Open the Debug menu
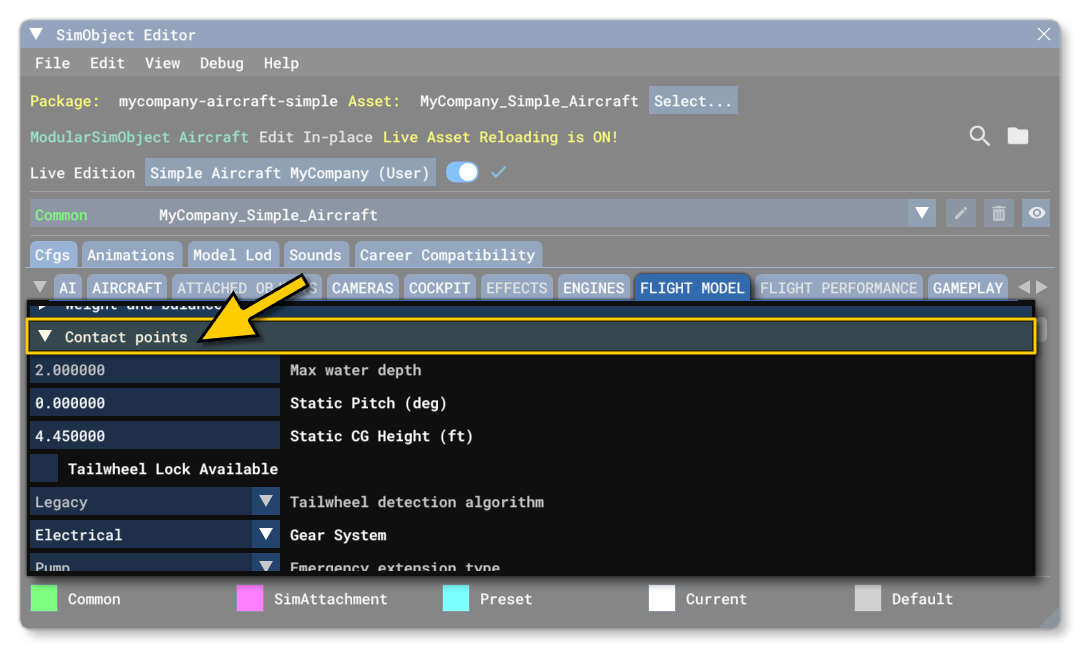 (221, 63)
